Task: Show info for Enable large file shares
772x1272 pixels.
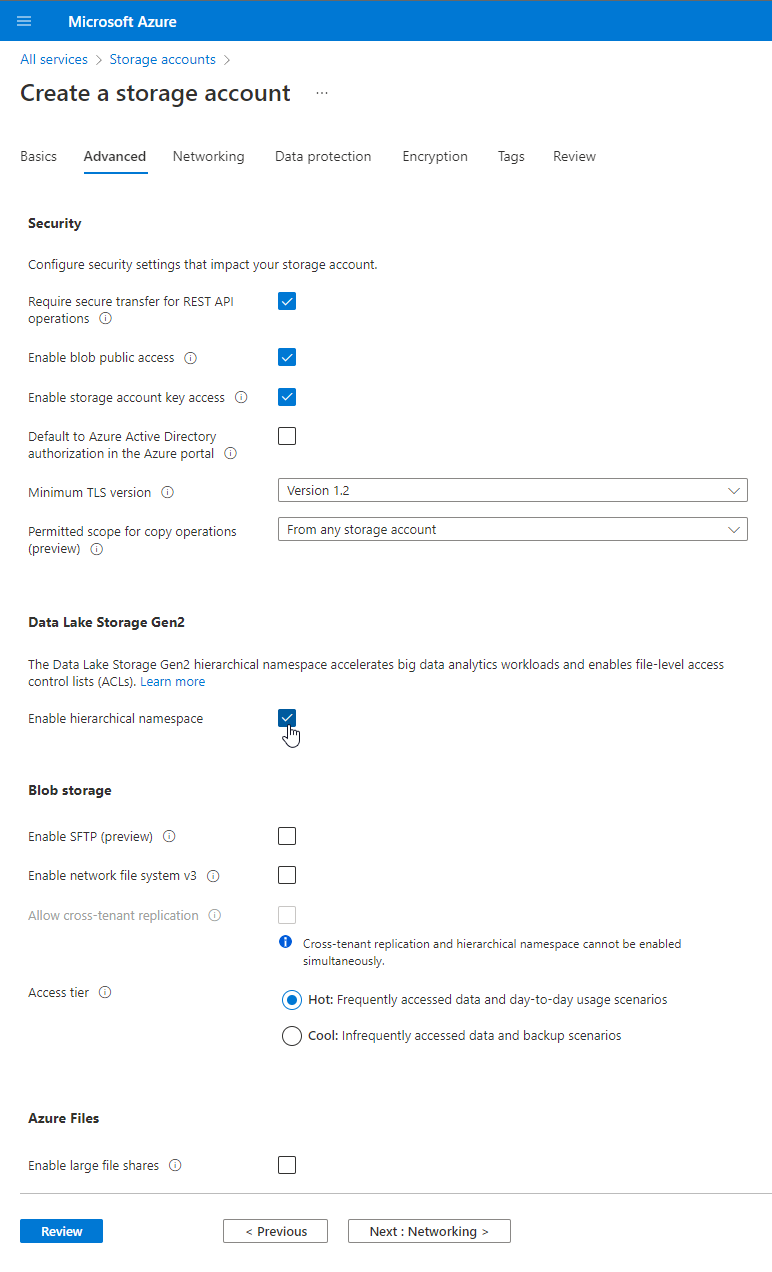Action: tap(175, 1165)
